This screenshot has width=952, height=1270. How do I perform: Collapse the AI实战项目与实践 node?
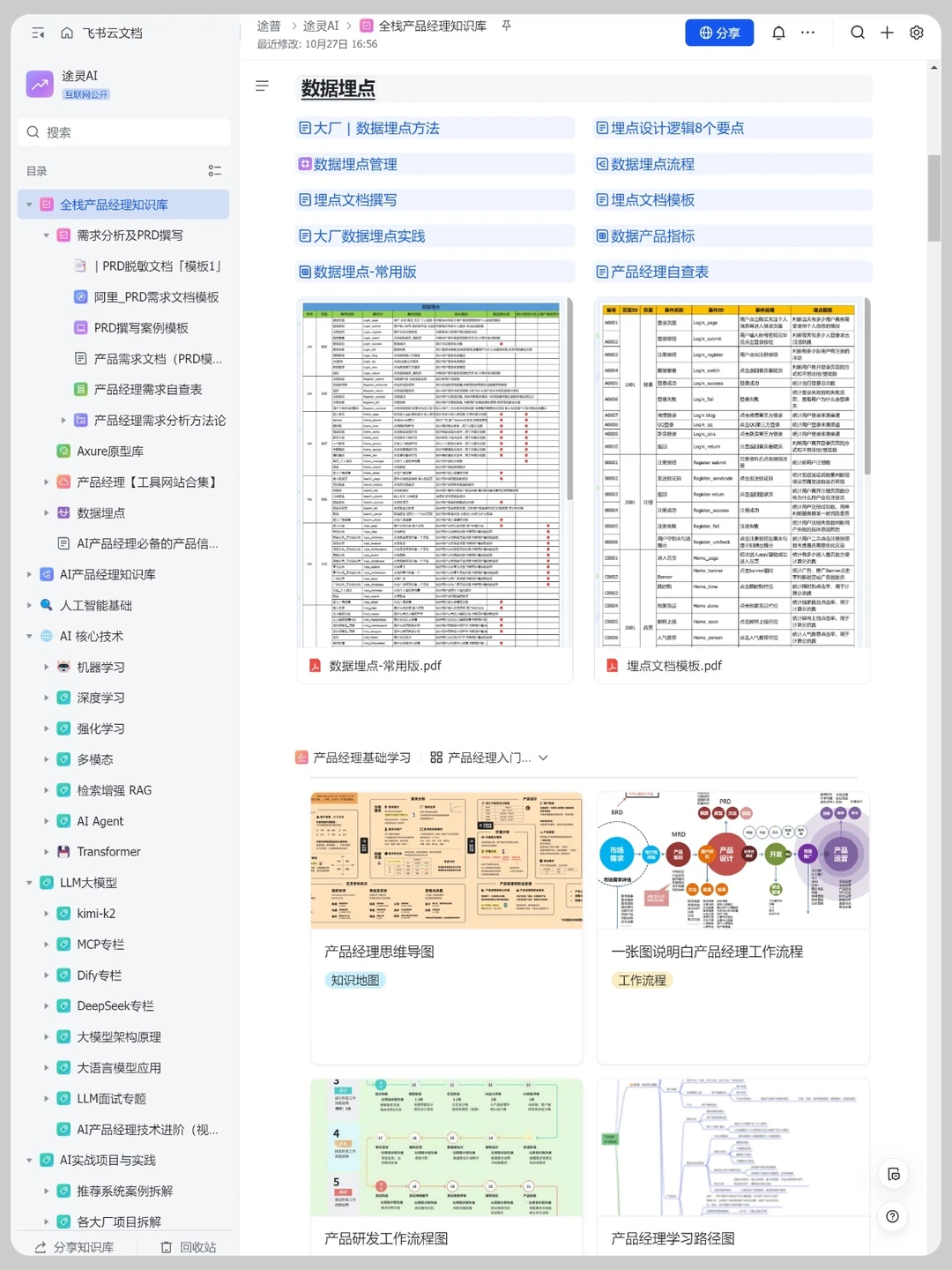(x=29, y=1160)
